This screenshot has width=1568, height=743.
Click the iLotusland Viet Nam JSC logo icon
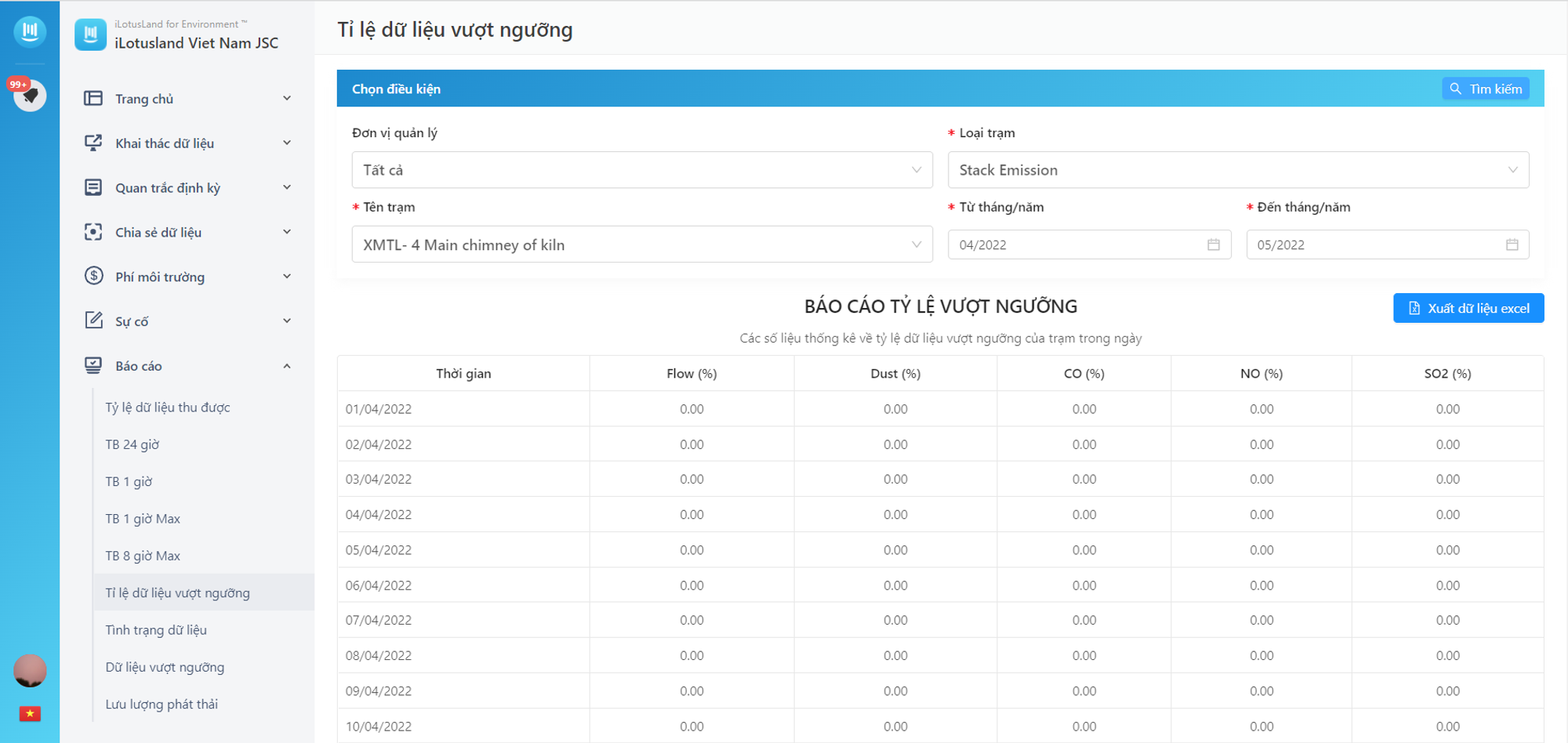click(x=91, y=34)
